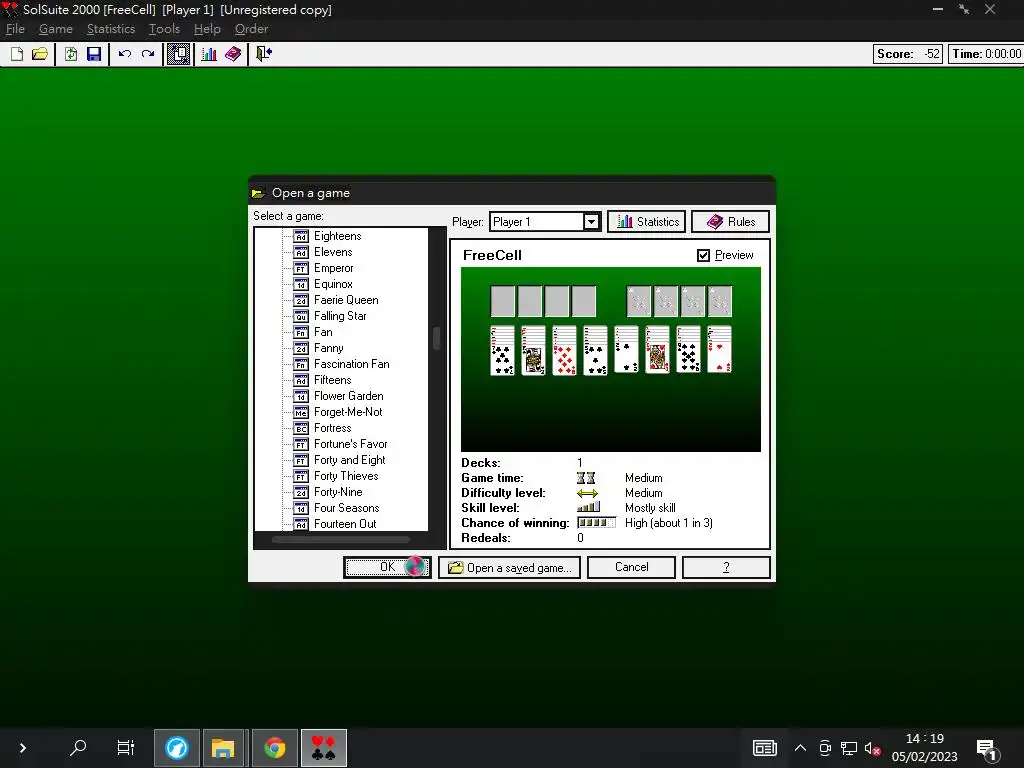This screenshot has height=768, width=1024.
Task: Select Fifteens in the game list
Action: 332,380
